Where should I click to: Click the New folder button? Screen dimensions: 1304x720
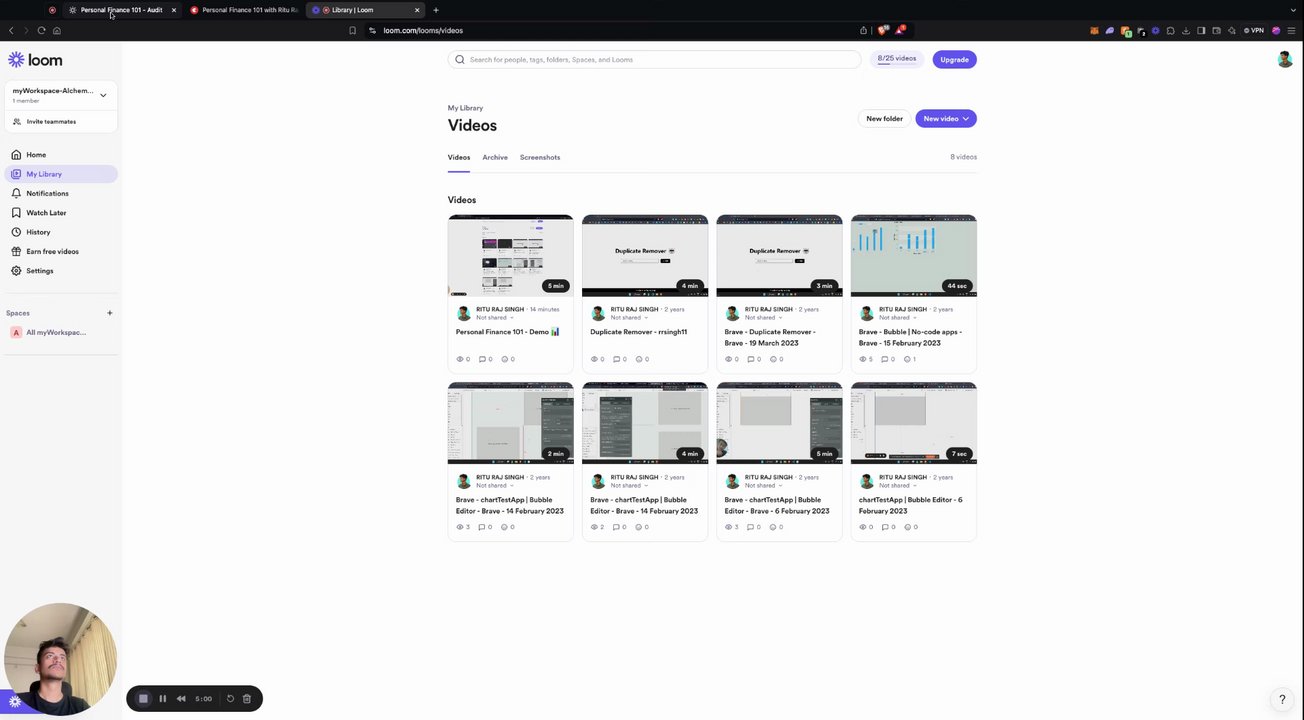[884, 119]
